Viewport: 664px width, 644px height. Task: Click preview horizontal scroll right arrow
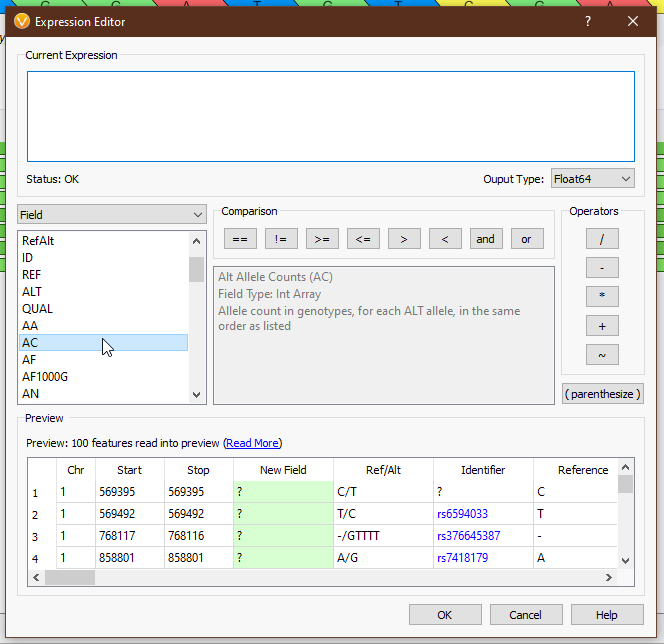pyautogui.click(x=609, y=578)
